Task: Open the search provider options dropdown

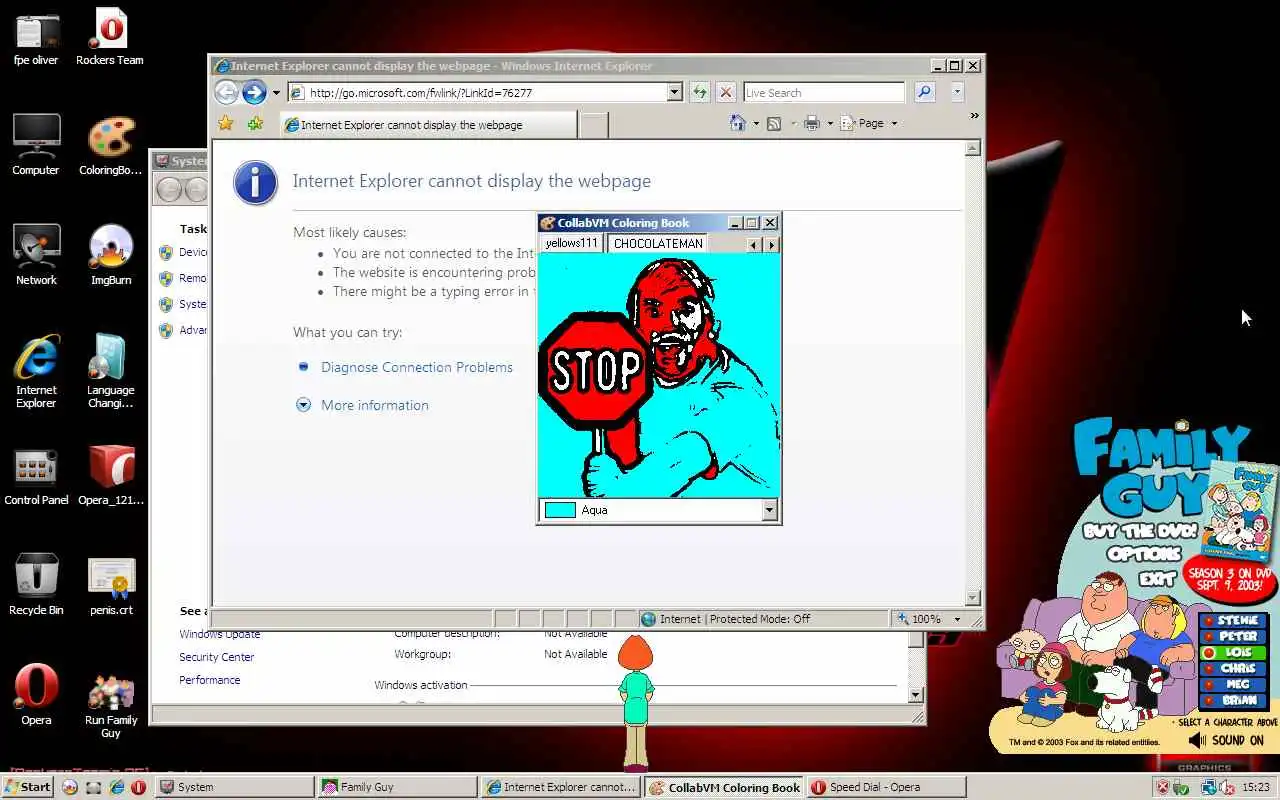Action: (957, 93)
